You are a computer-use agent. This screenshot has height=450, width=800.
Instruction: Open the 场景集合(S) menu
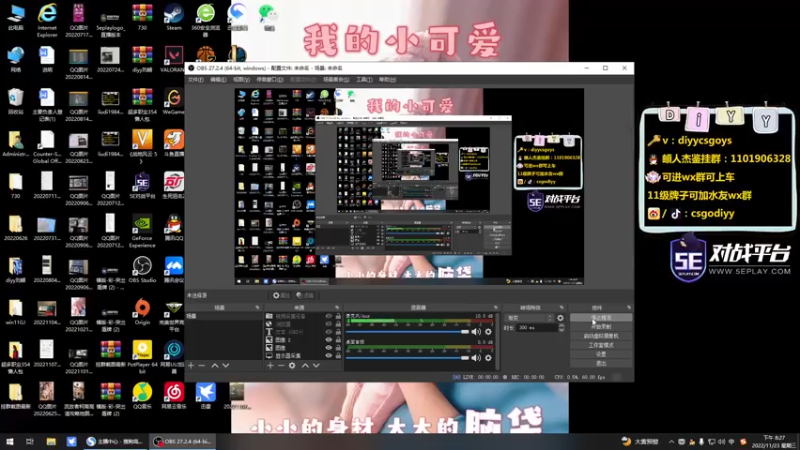click(x=336, y=80)
